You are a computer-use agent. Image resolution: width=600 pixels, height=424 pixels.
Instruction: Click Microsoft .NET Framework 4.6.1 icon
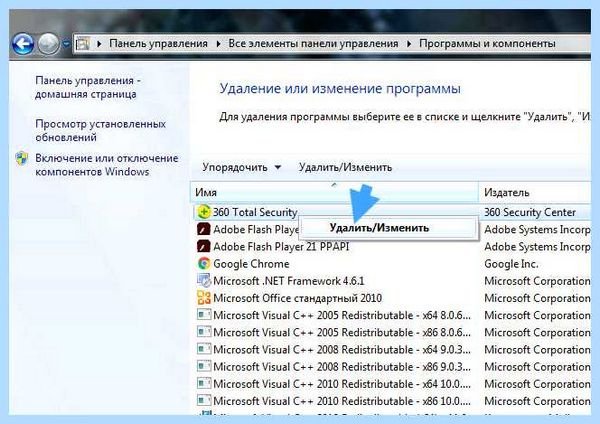pos(204,281)
